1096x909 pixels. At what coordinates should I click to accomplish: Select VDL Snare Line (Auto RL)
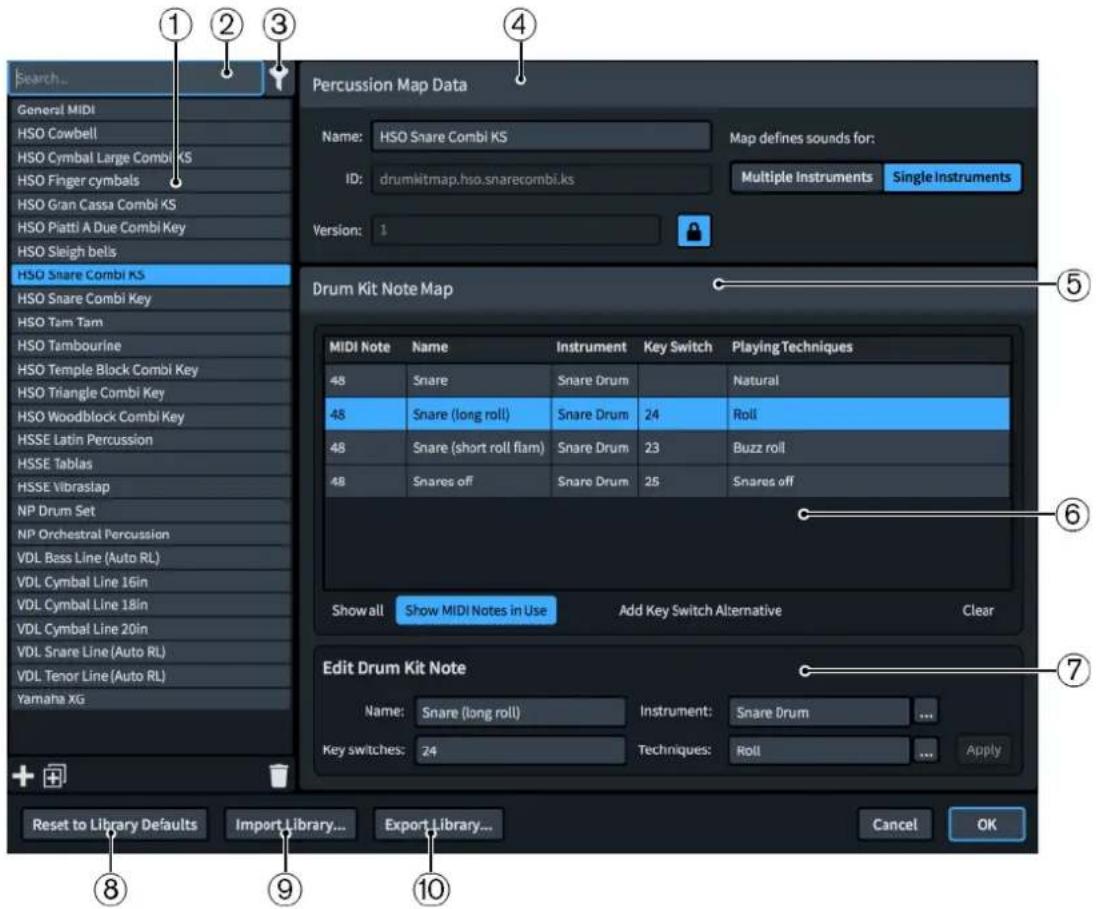click(150, 652)
